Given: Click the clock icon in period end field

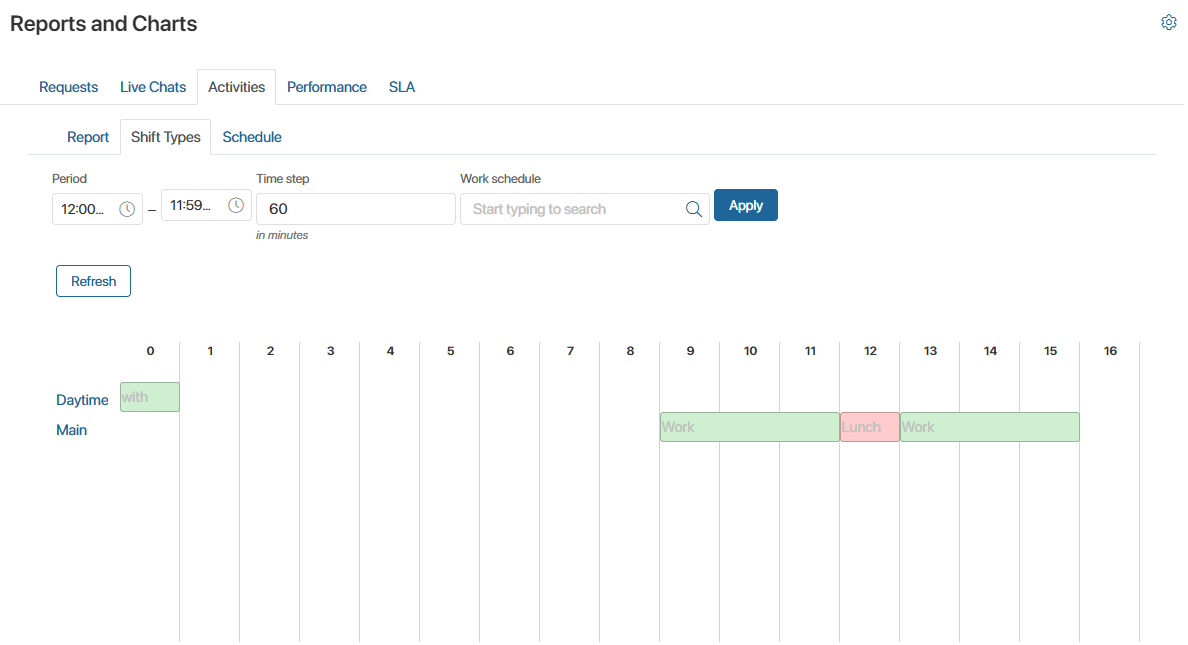Looking at the screenshot, I should pyautogui.click(x=236, y=205).
